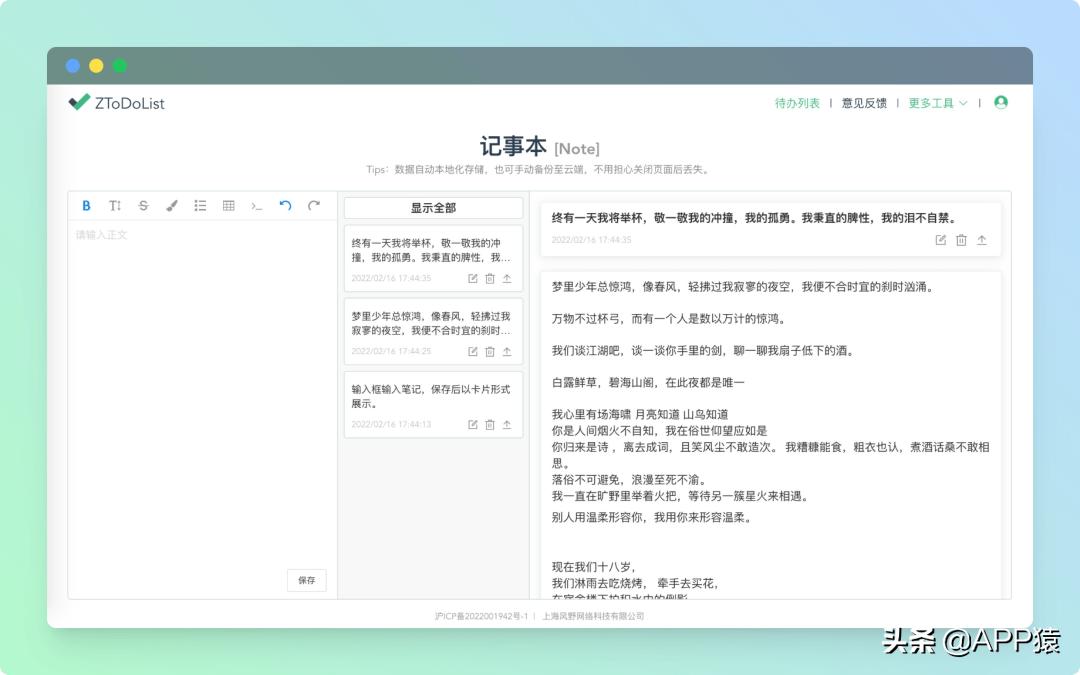Click the highlighter brush icon in the toolbar

tap(171, 206)
